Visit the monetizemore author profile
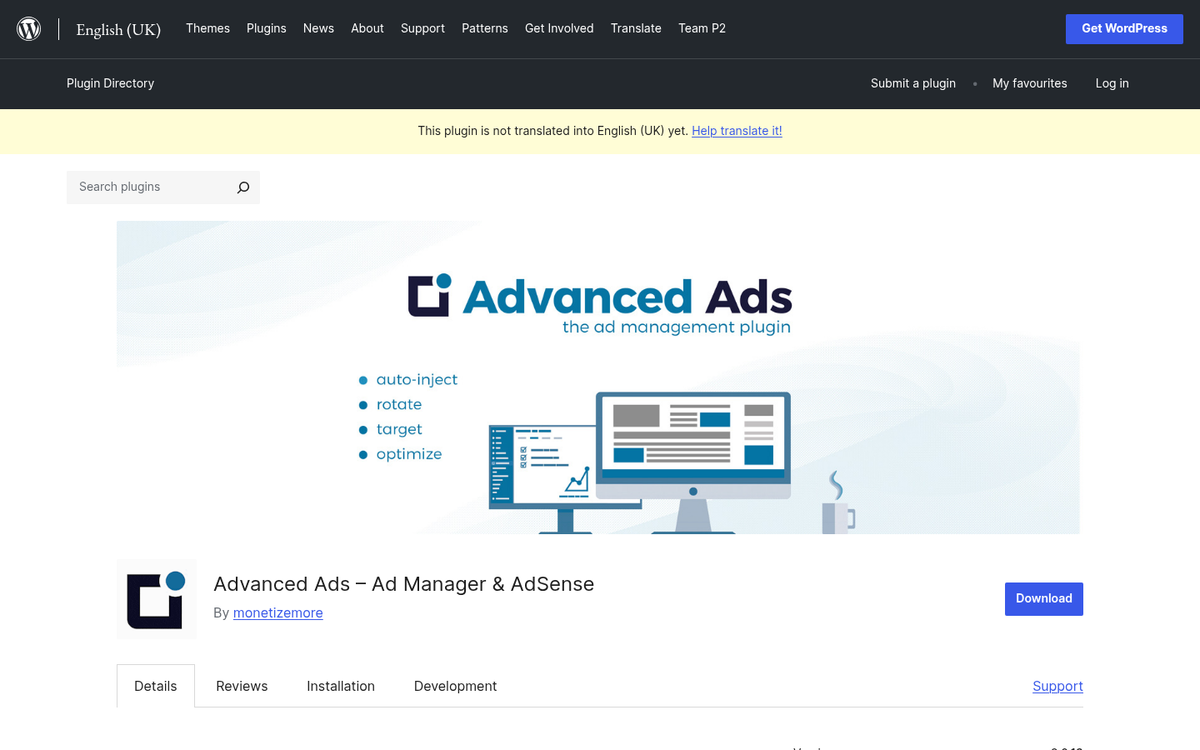 [x=278, y=612]
